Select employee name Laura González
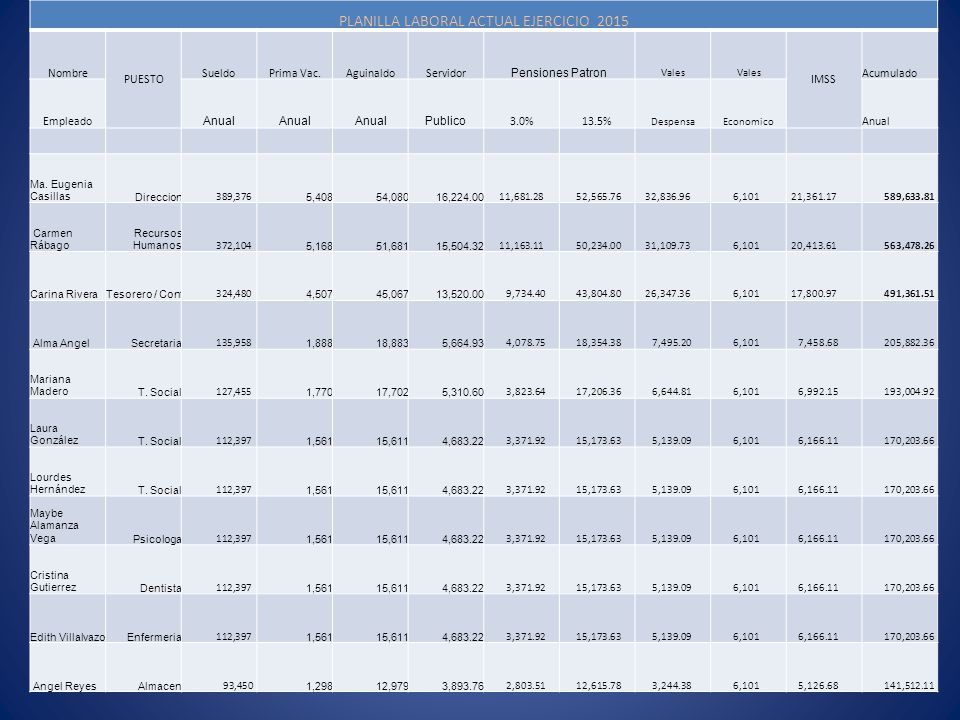This screenshot has width=960, height=720. [54, 434]
